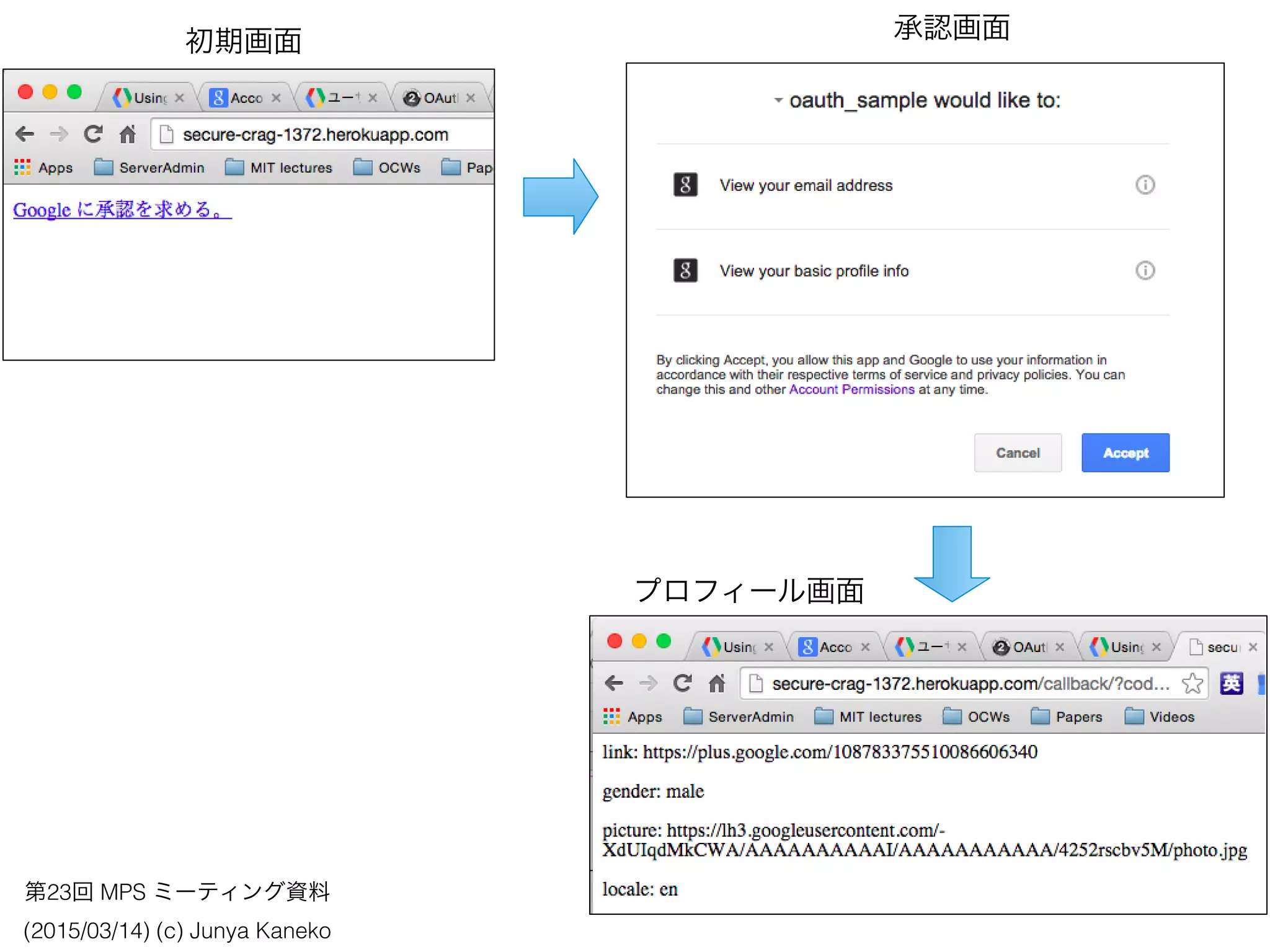Switch to the OAuth tab in the profile window

point(1027,647)
